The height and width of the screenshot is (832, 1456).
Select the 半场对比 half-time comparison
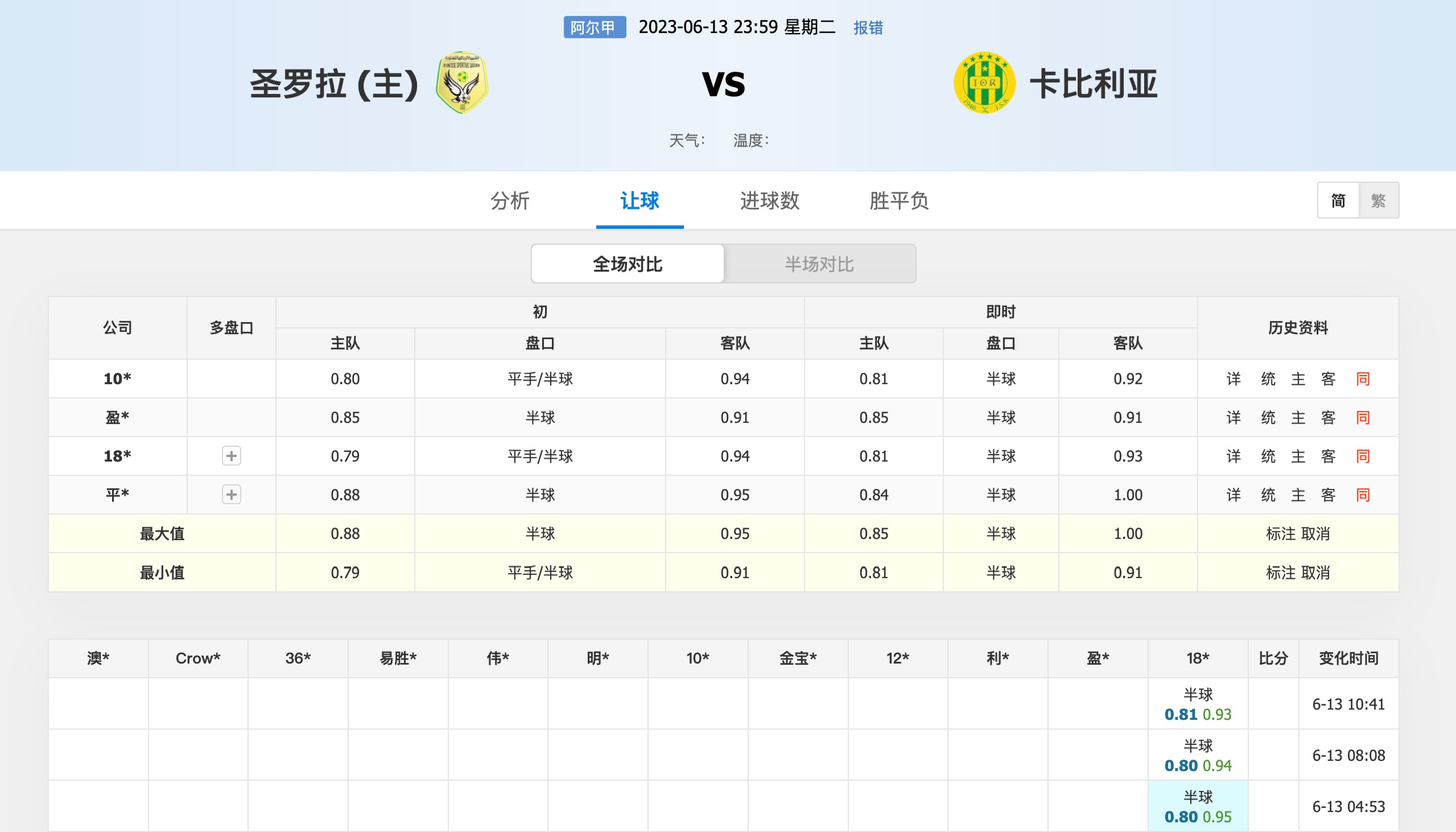click(819, 264)
